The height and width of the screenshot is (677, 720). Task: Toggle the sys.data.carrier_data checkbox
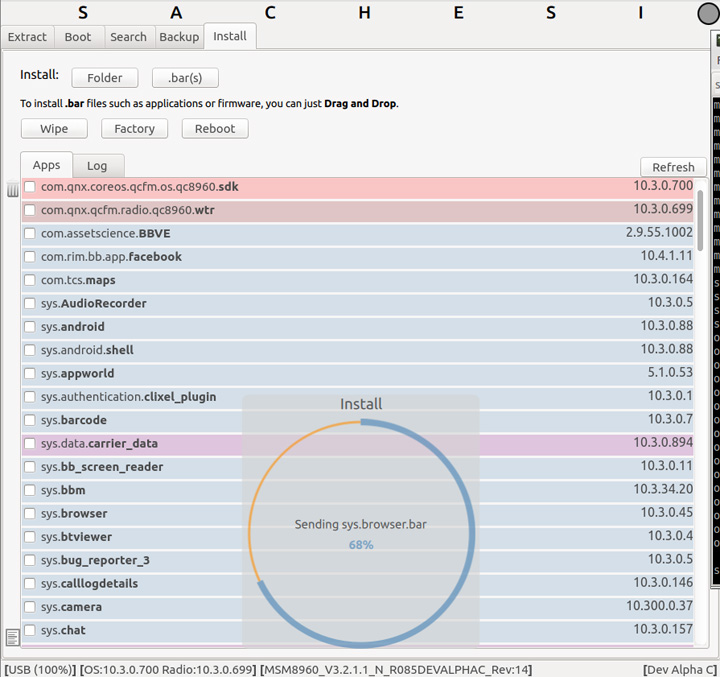point(30,443)
